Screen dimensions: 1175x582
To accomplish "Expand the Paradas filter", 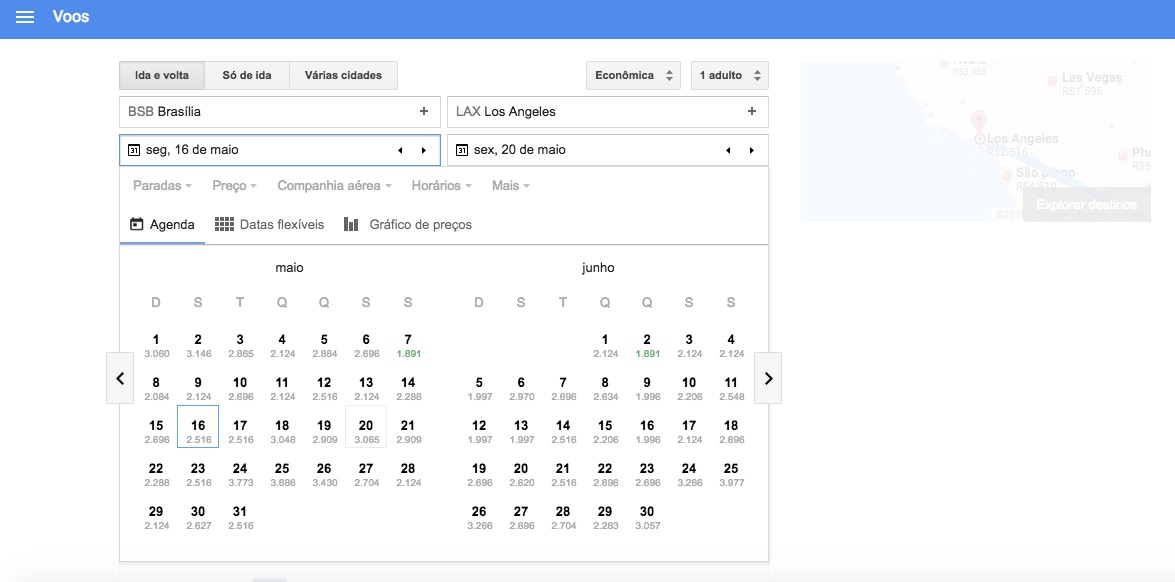I will [161, 185].
